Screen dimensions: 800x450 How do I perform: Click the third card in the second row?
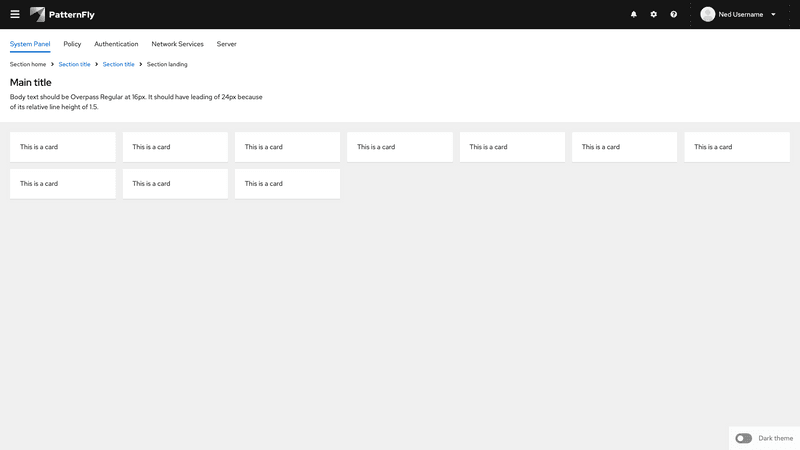(287, 184)
